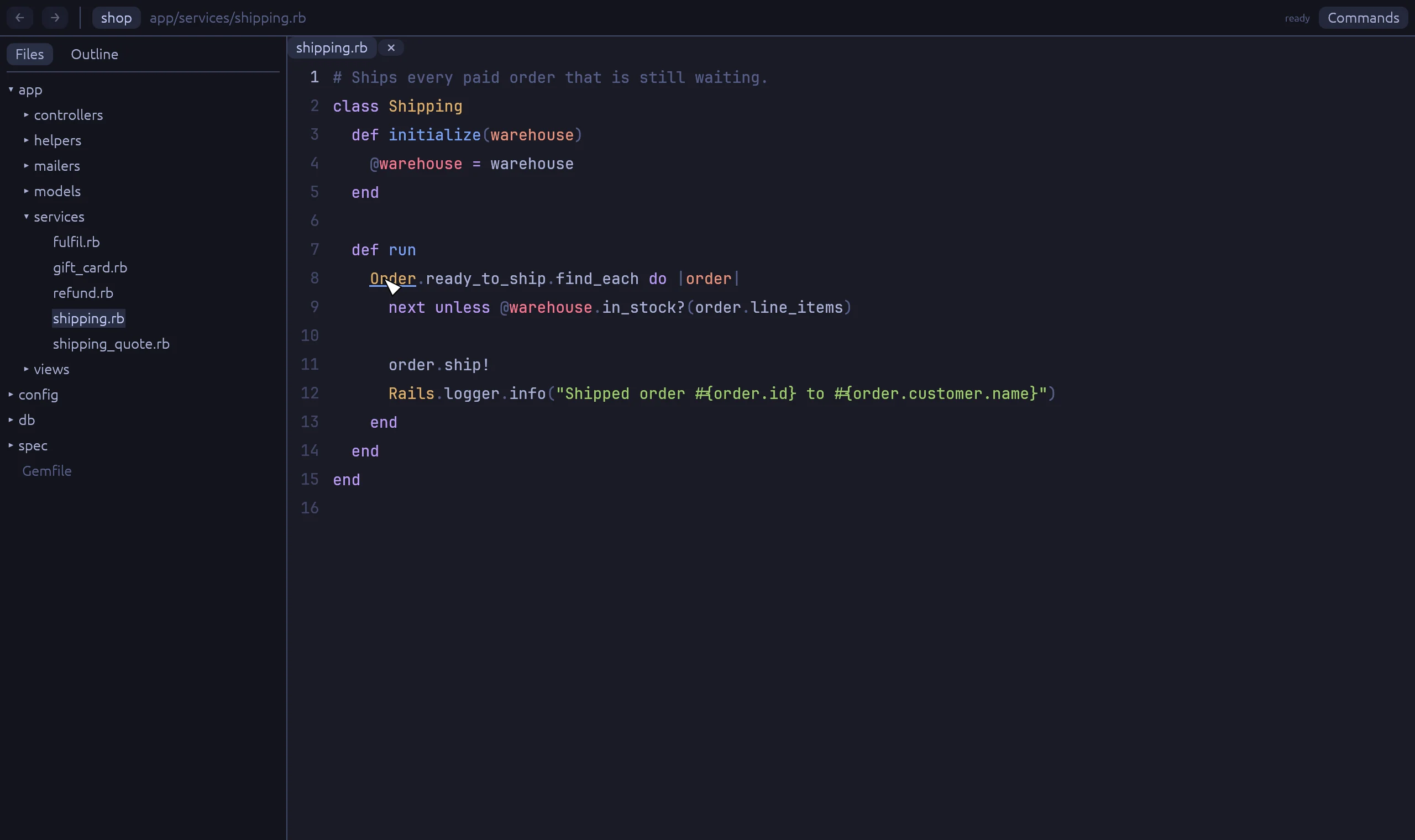
Task: Go forward with the right arrow button
Action: 55,18
